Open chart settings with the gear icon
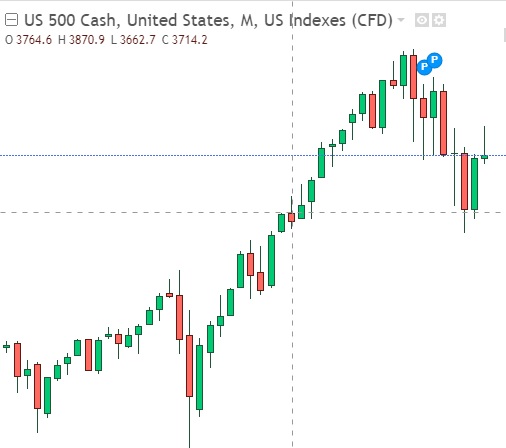506x448 pixels. (439, 20)
